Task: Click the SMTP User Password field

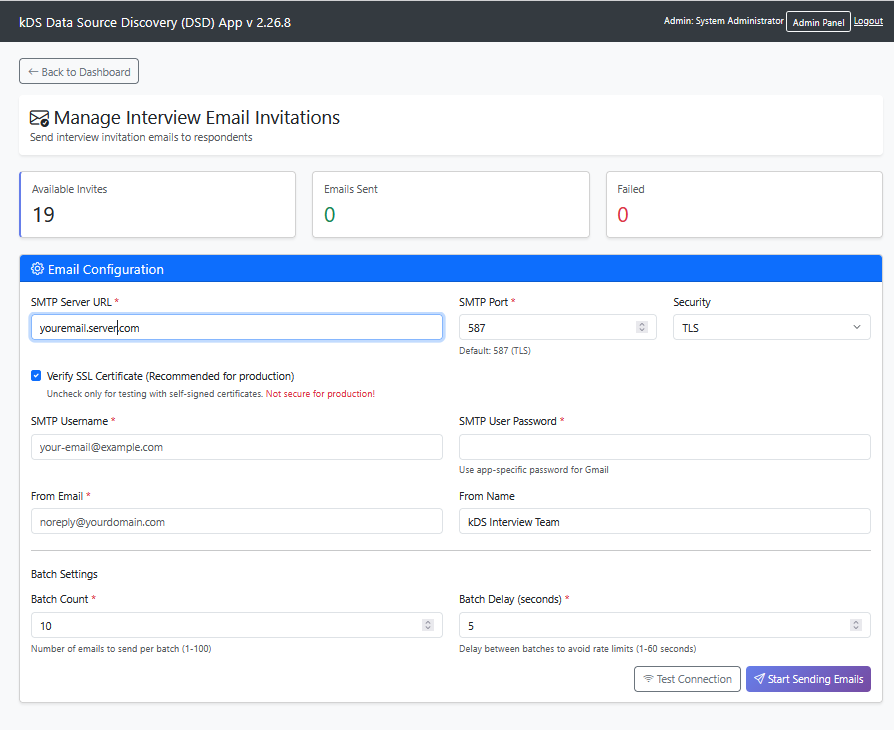Action: (664, 447)
